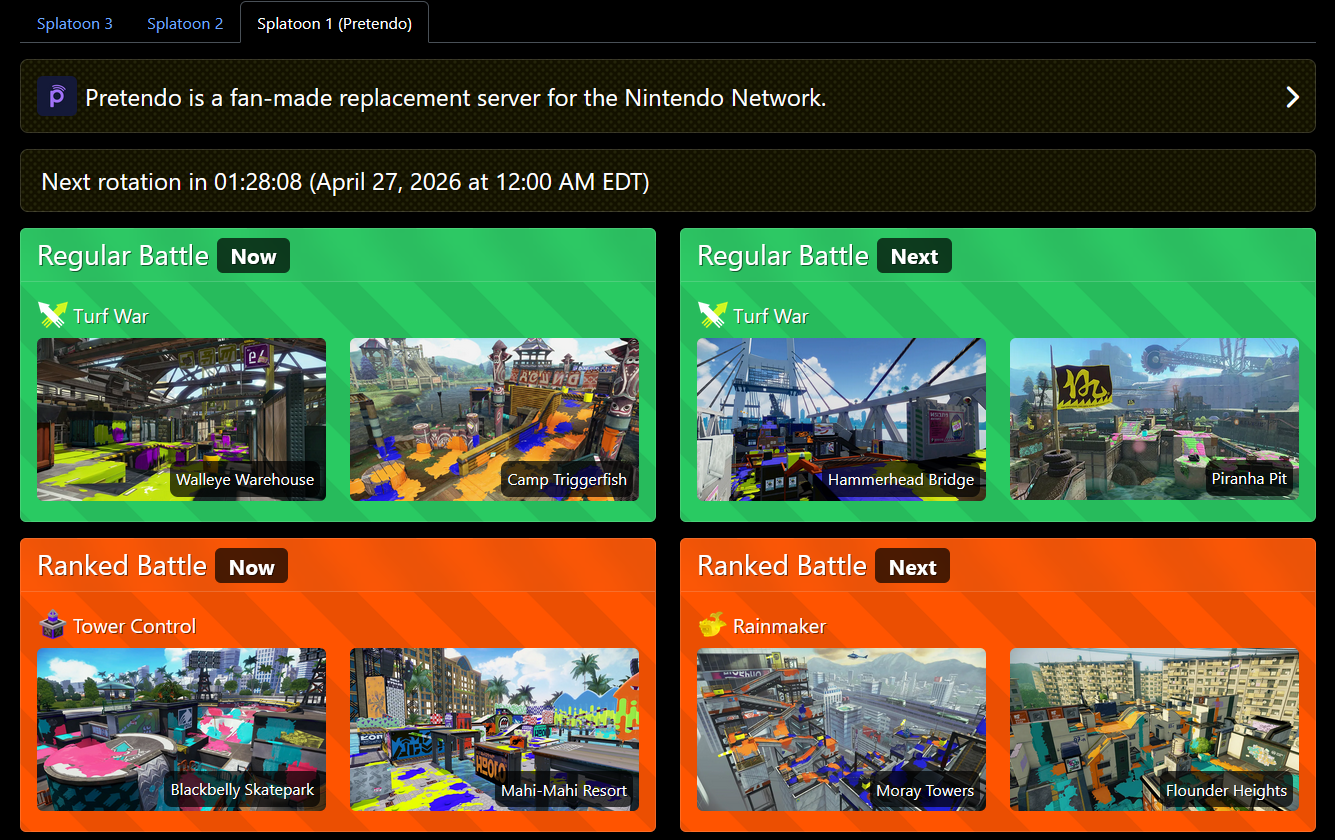The image size is (1335, 840).
Task: Open the Hammerhead Bridge stage image
Action: pos(841,419)
